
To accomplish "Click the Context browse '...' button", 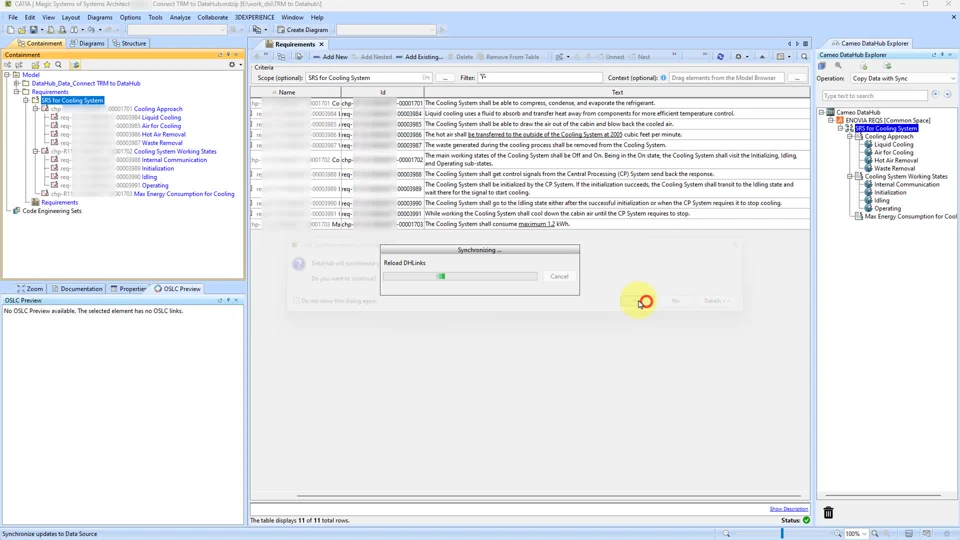I will 797,78.
